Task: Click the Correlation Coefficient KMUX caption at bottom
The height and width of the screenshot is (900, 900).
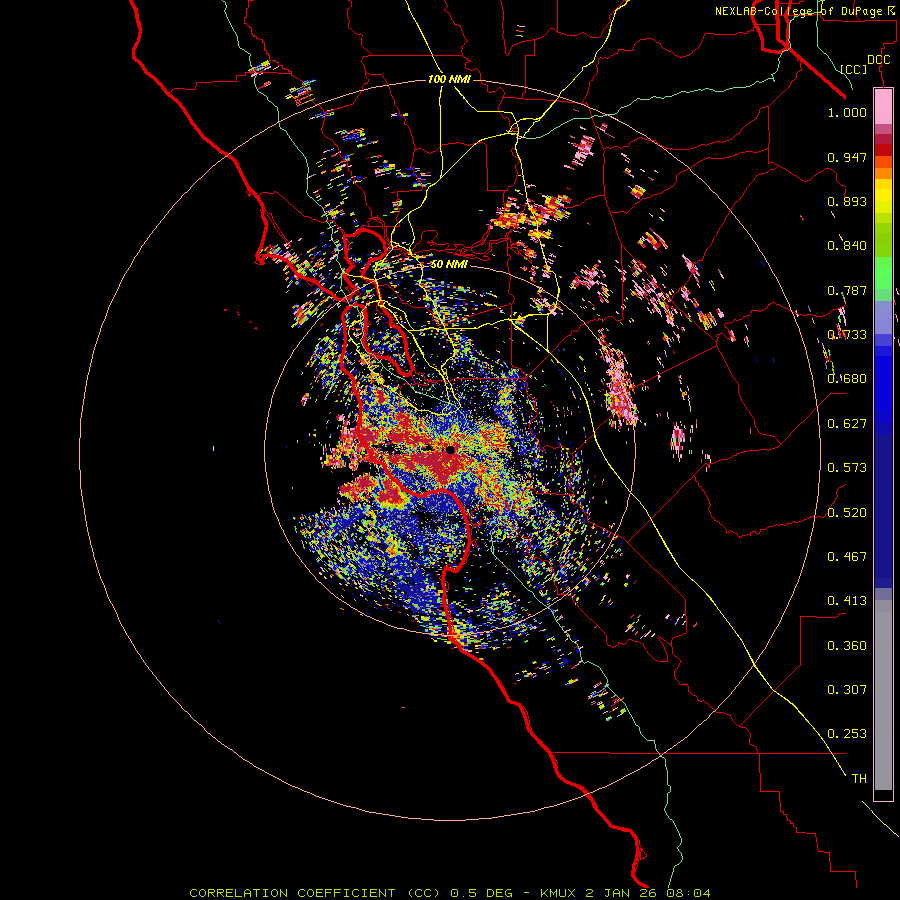Action: (450, 893)
